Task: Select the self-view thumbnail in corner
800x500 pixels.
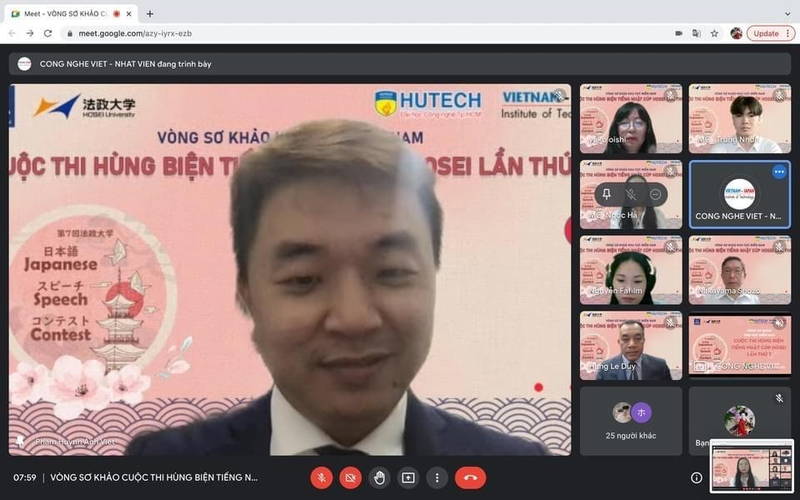Action: pos(752,466)
